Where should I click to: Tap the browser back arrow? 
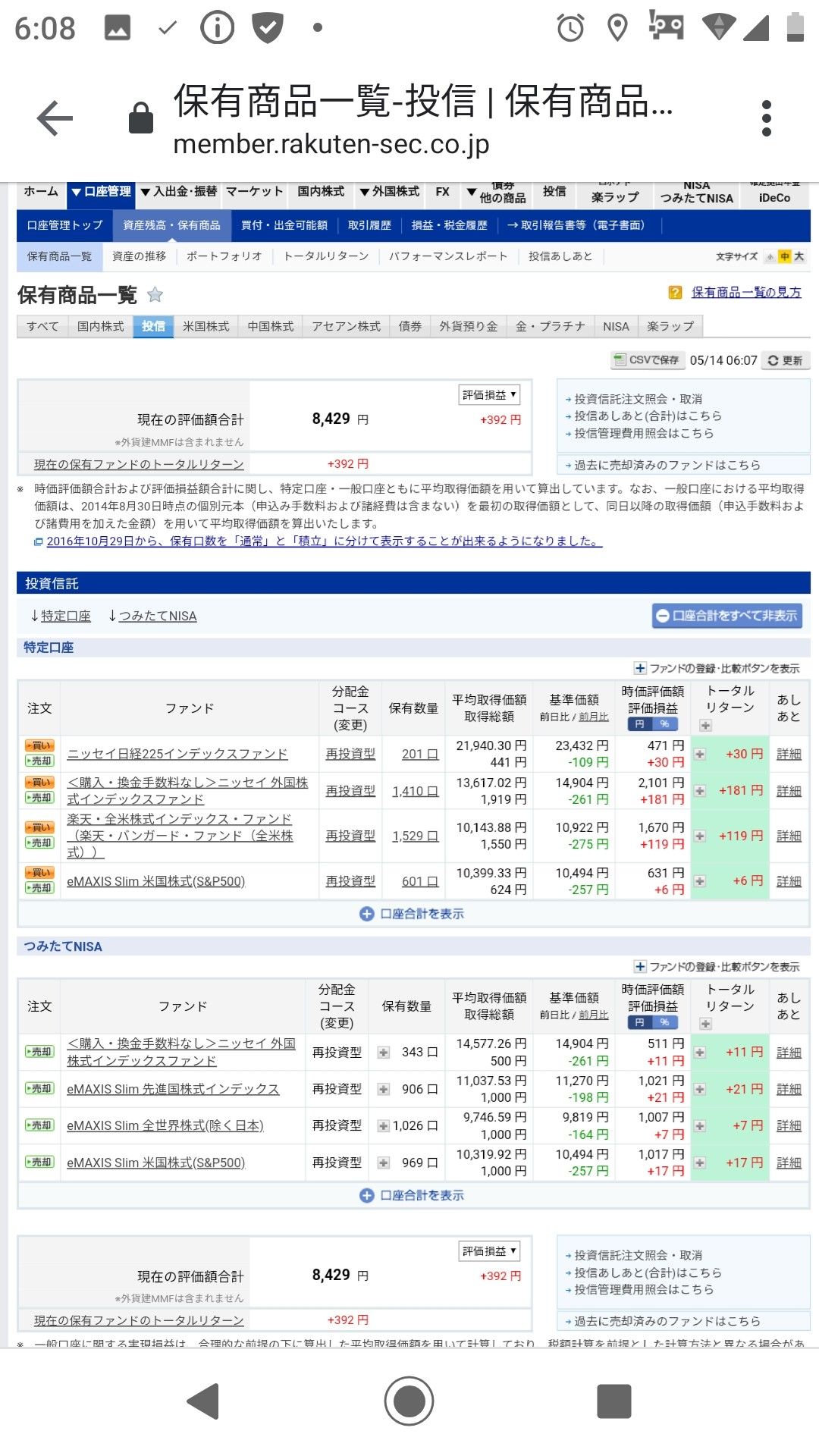click(x=55, y=118)
